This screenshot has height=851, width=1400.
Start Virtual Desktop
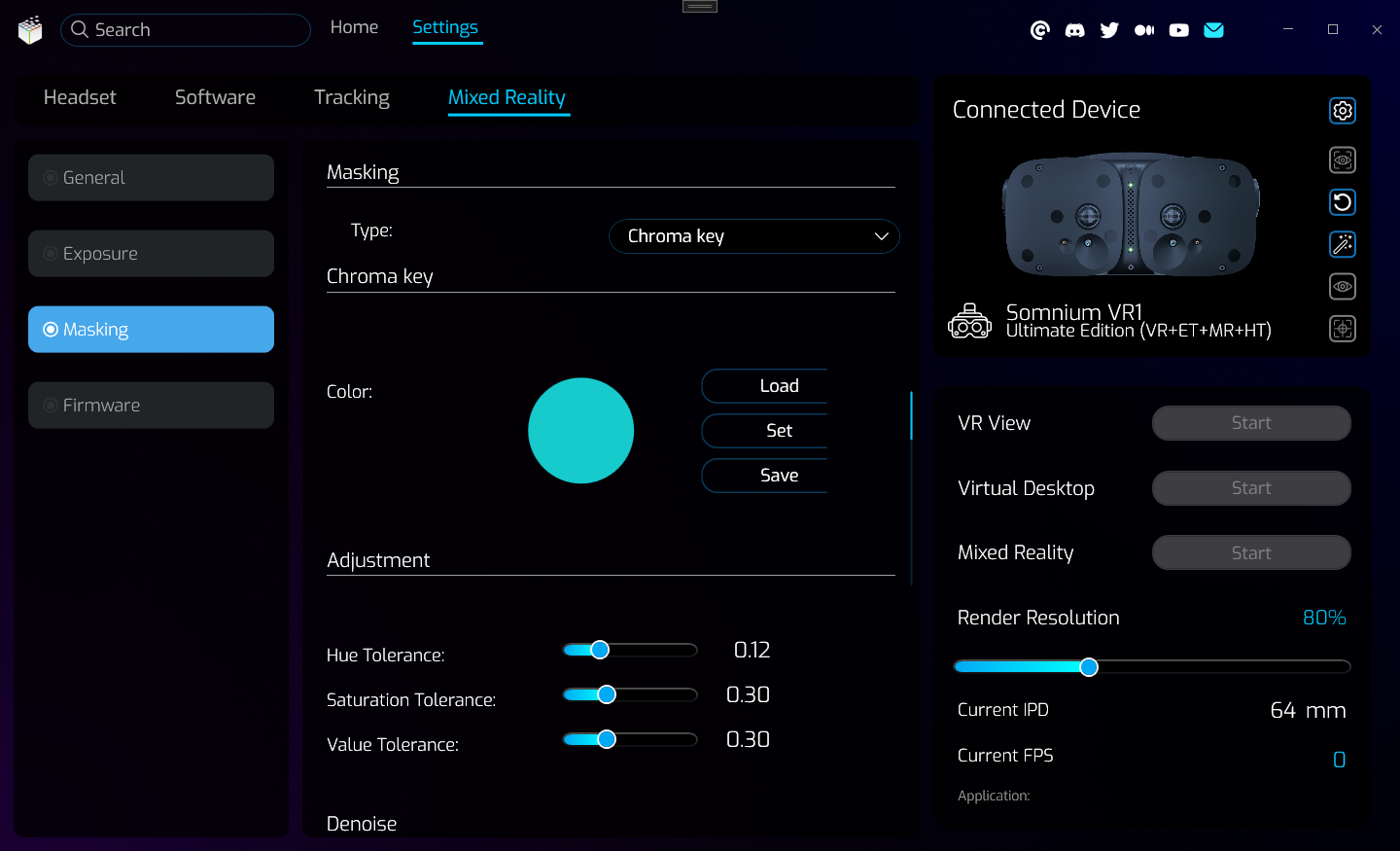tap(1251, 488)
